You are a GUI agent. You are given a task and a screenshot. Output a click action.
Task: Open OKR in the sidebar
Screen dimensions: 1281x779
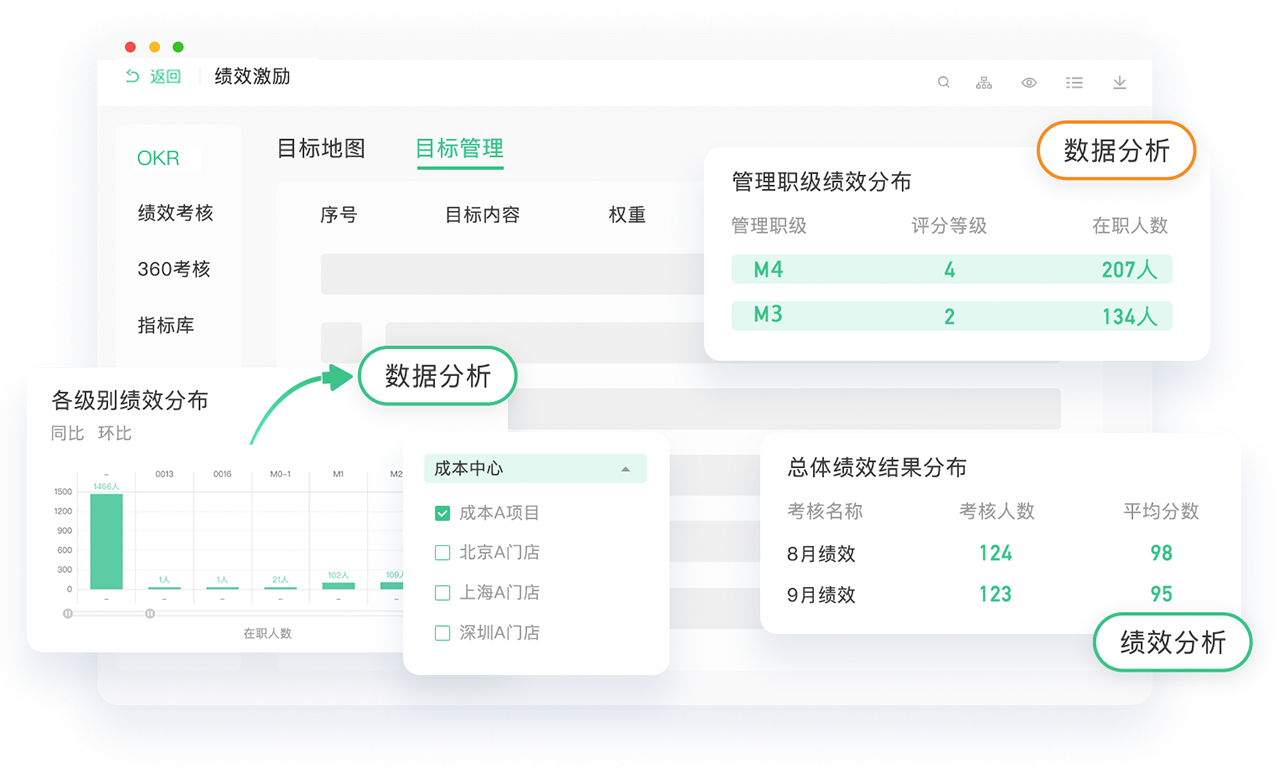pos(159,158)
